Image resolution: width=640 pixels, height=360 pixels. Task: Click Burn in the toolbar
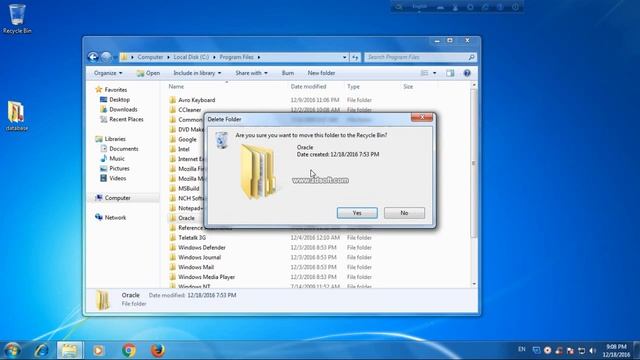pyautogui.click(x=288, y=73)
